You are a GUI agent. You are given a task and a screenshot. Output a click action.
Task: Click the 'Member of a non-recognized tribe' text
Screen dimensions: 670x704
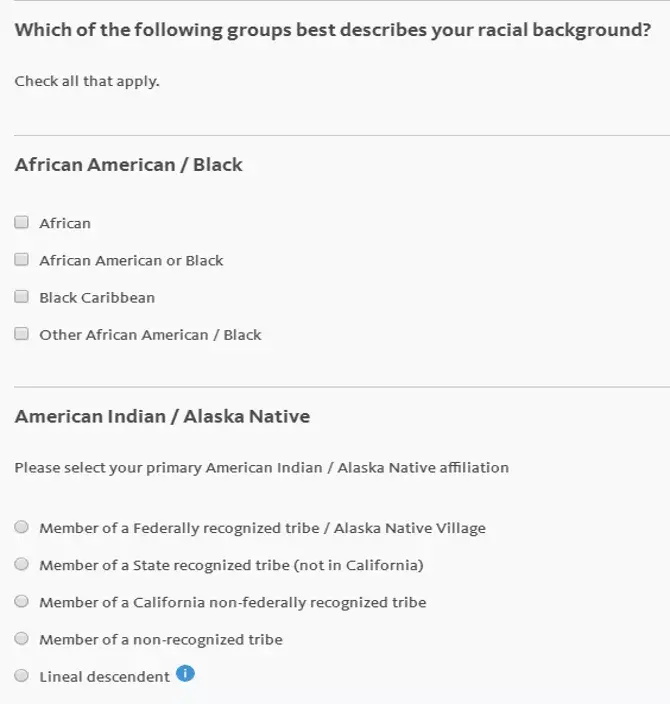point(161,640)
